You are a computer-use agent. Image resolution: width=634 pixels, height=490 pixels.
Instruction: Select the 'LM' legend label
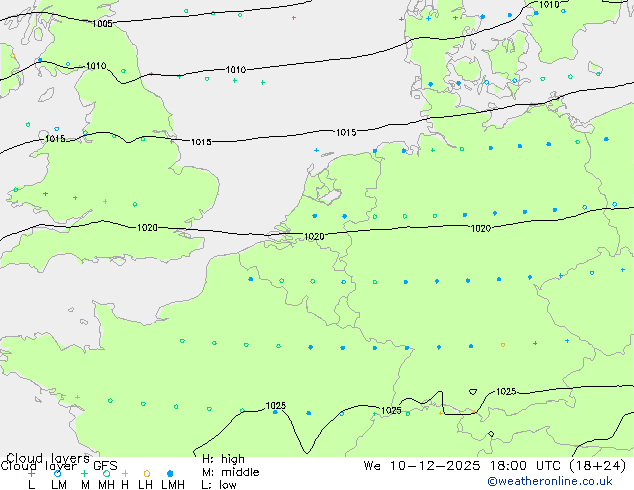(59, 485)
